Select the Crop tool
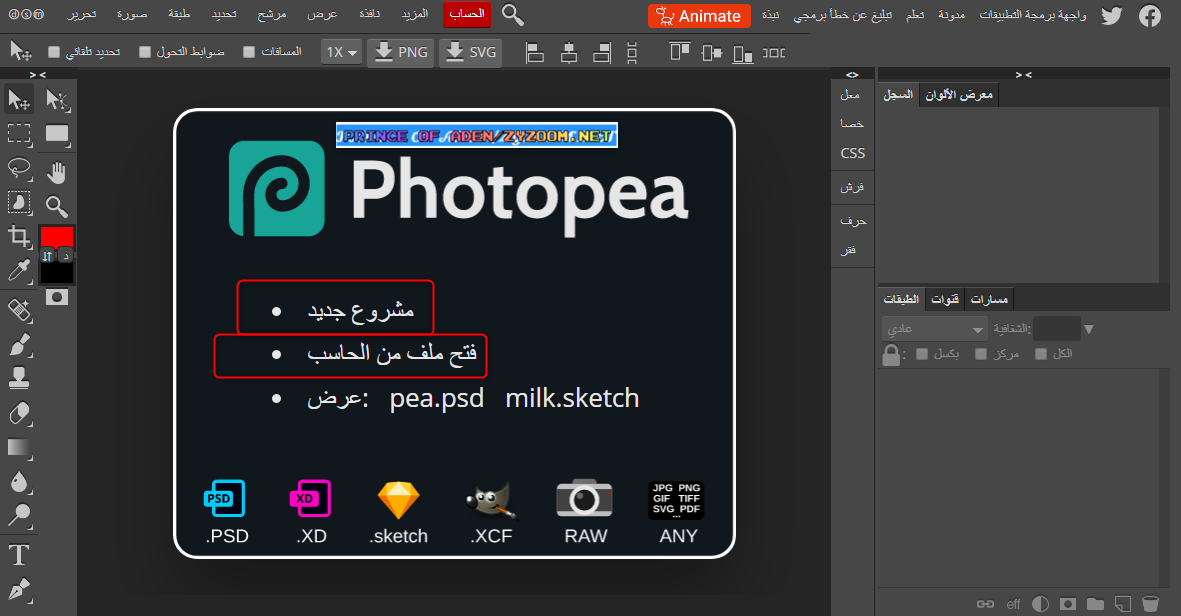Image resolution: width=1181 pixels, height=616 pixels. [x=19, y=236]
